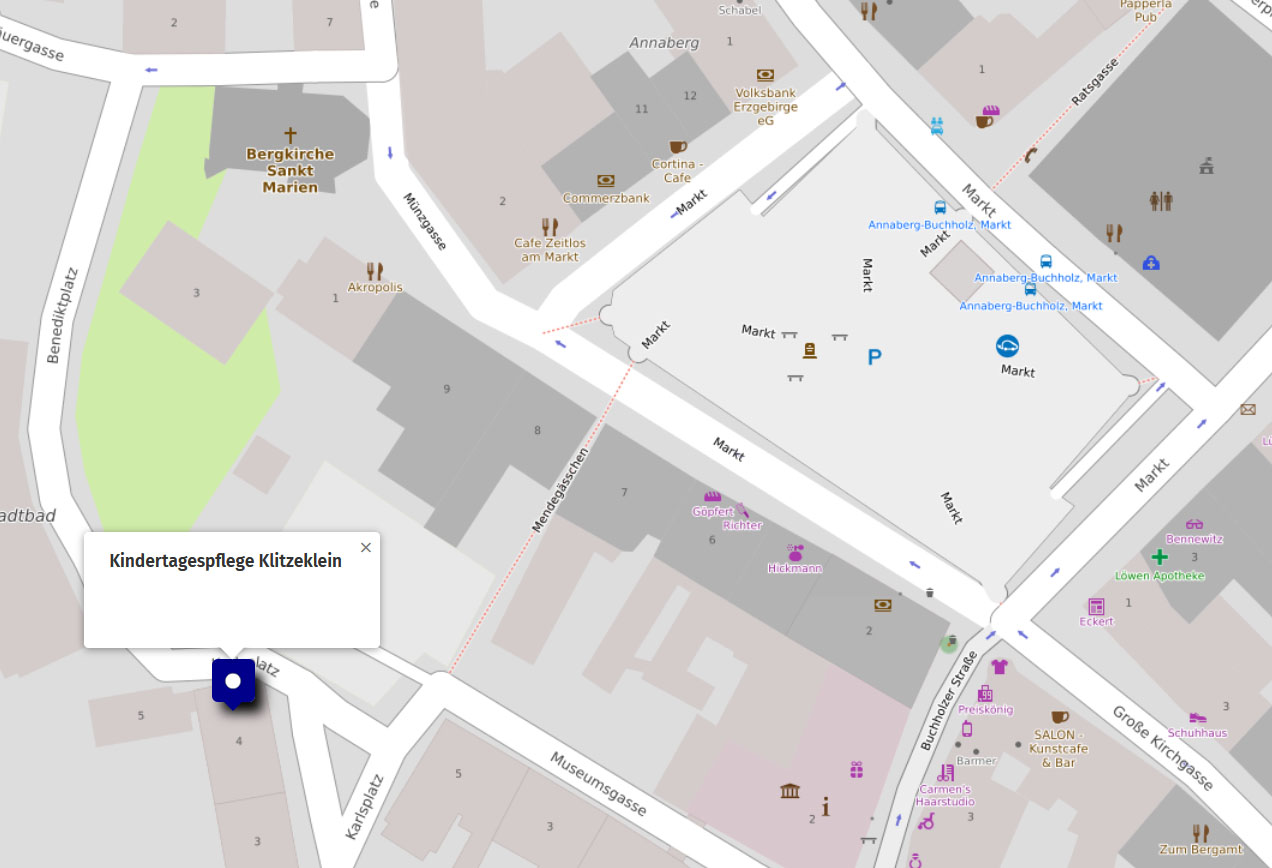Click the SALON Kunstcafe & Bar icon
1272x868 pixels.
point(1059,717)
